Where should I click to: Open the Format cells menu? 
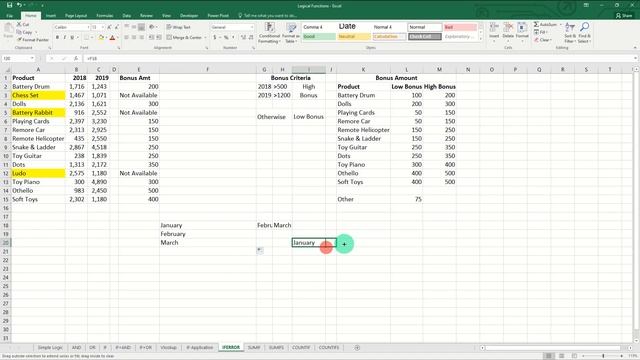pos(522,33)
